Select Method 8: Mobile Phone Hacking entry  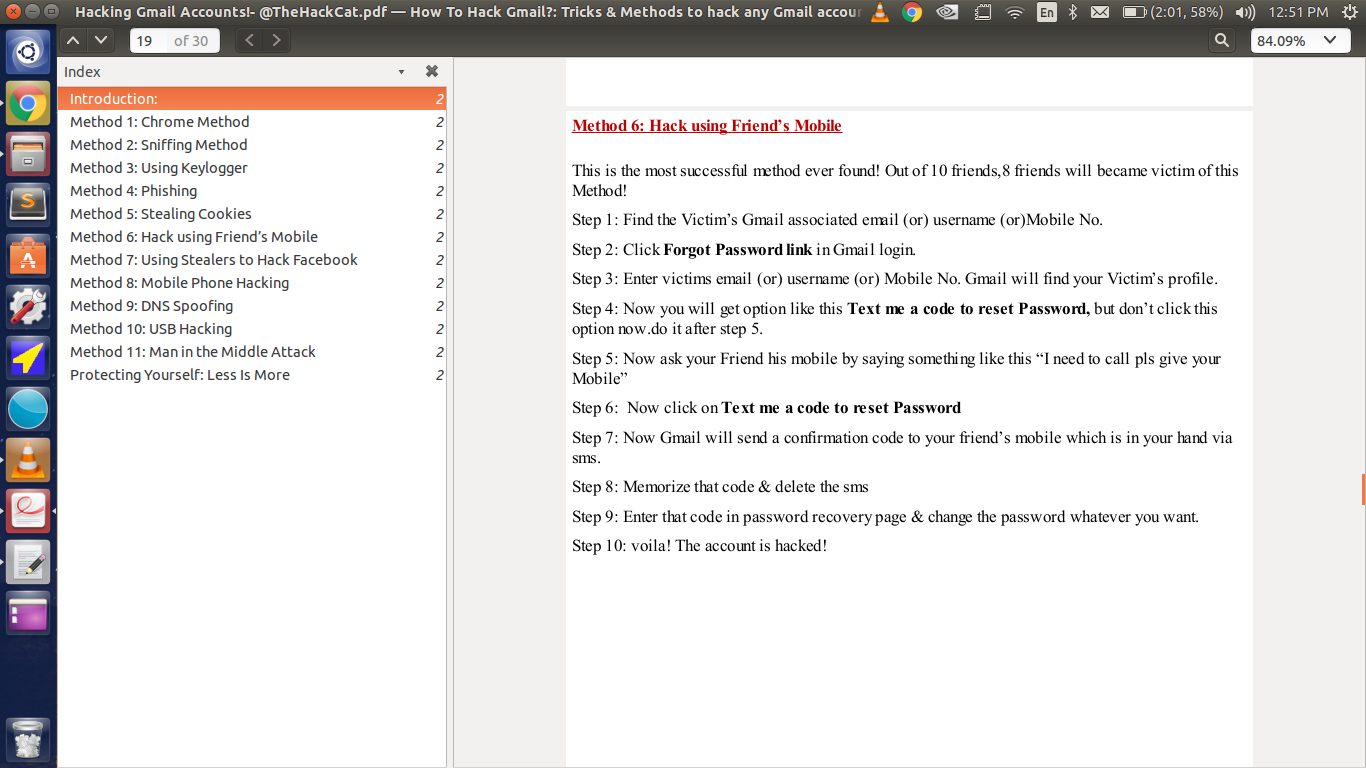pyautogui.click(x=252, y=283)
